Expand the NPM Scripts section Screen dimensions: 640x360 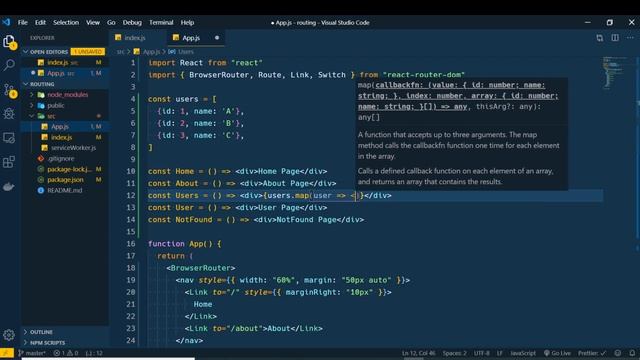pos(47,342)
